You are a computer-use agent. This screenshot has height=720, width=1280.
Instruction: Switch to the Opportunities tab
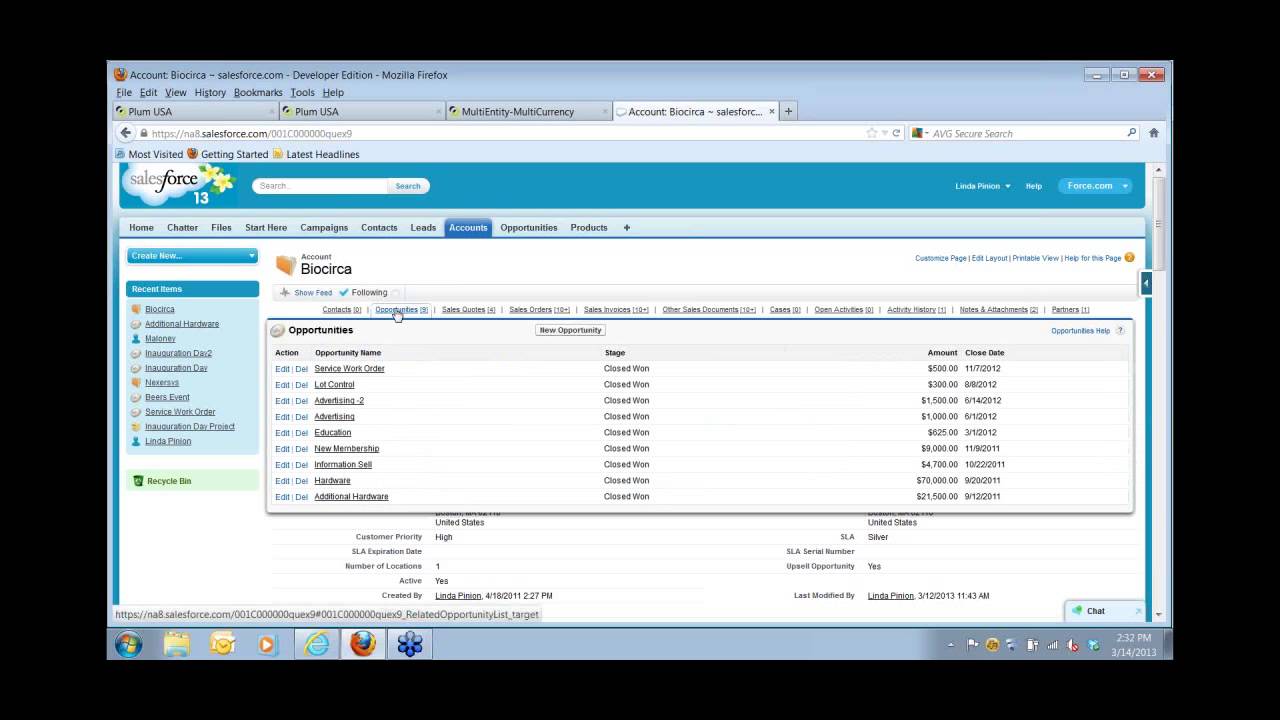529,227
